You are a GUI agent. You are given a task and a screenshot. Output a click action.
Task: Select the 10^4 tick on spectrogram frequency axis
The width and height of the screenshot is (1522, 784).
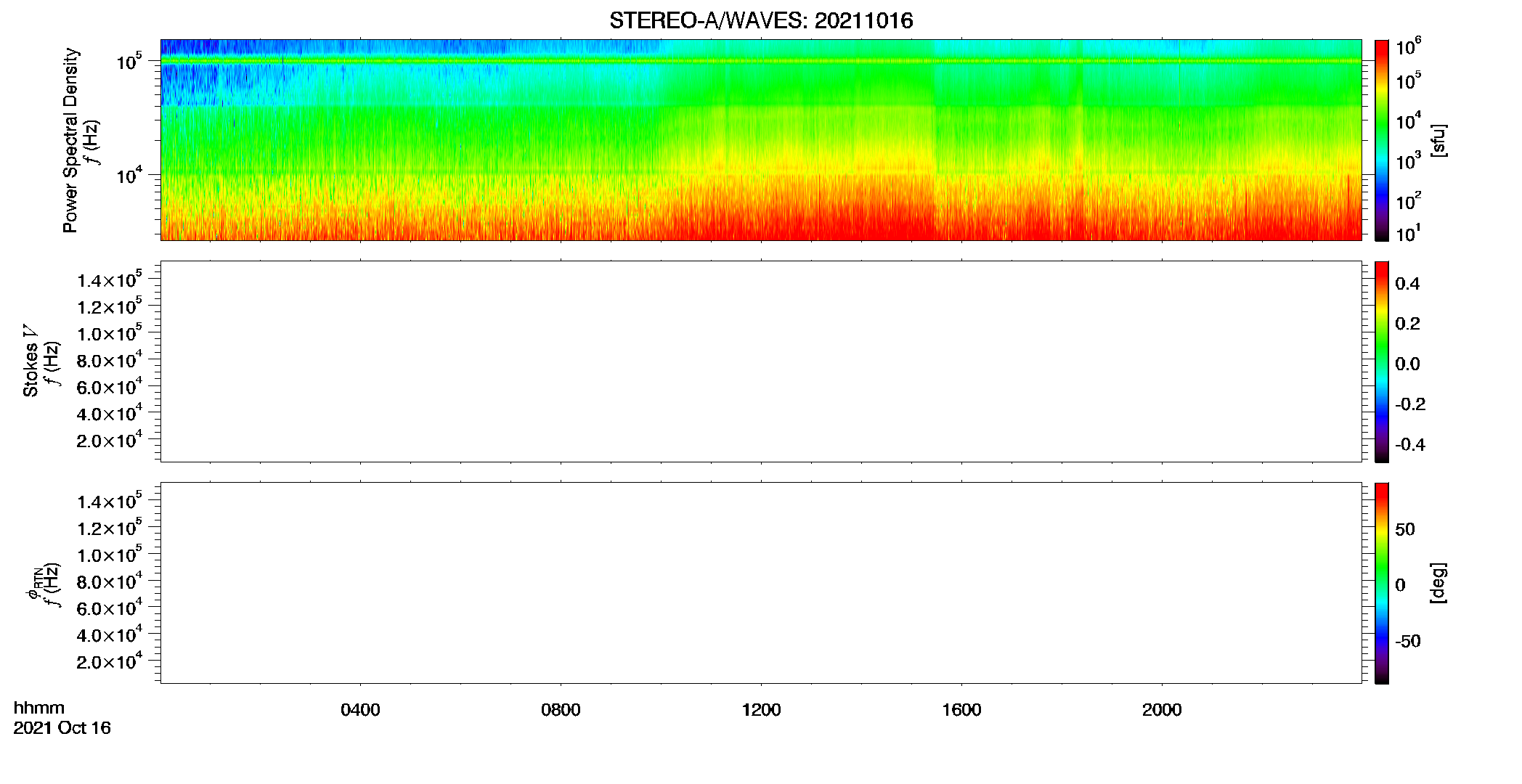click(129, 174)
